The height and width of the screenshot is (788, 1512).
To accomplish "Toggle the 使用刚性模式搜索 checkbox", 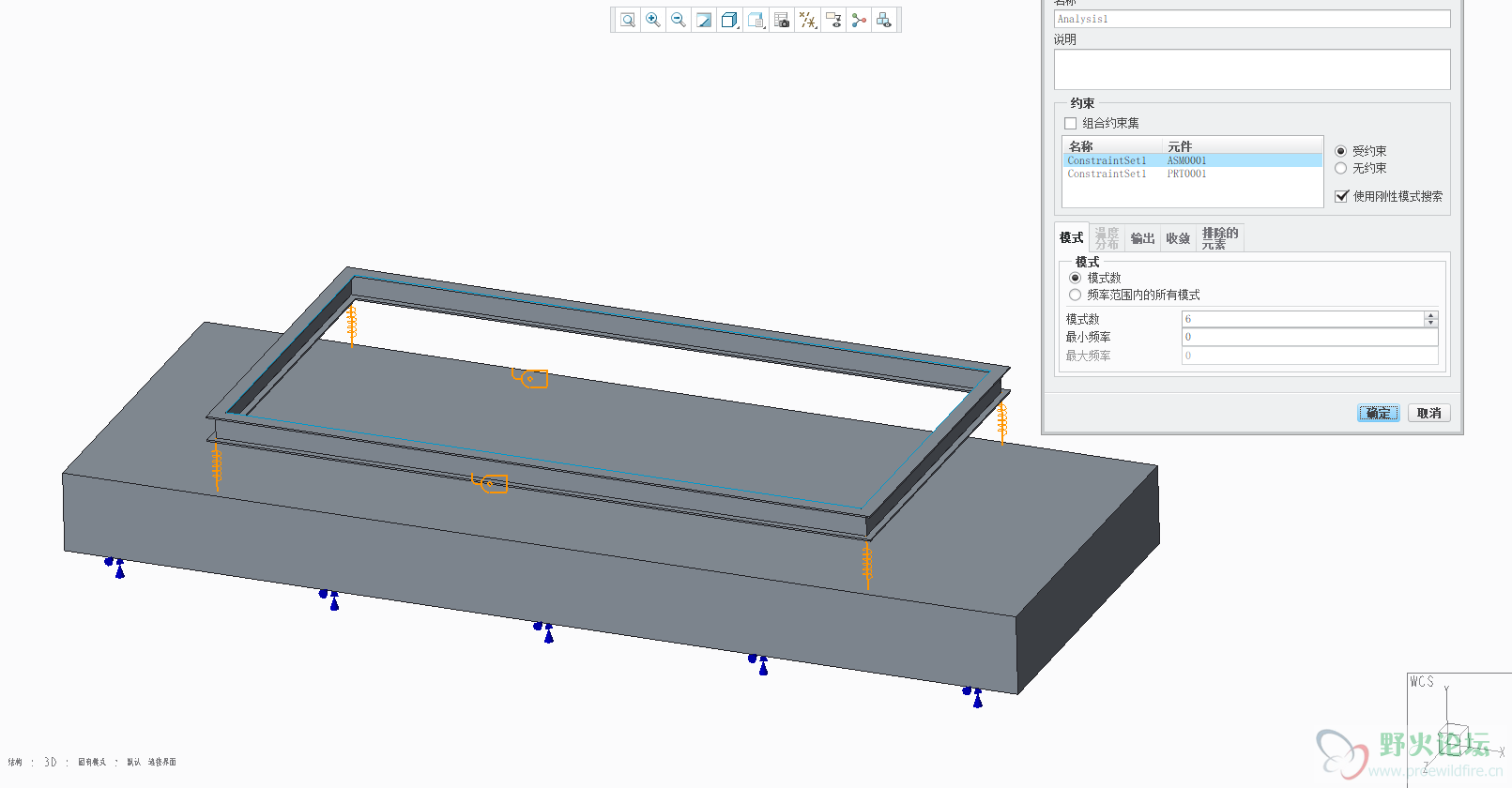I will pos(1341,196).
